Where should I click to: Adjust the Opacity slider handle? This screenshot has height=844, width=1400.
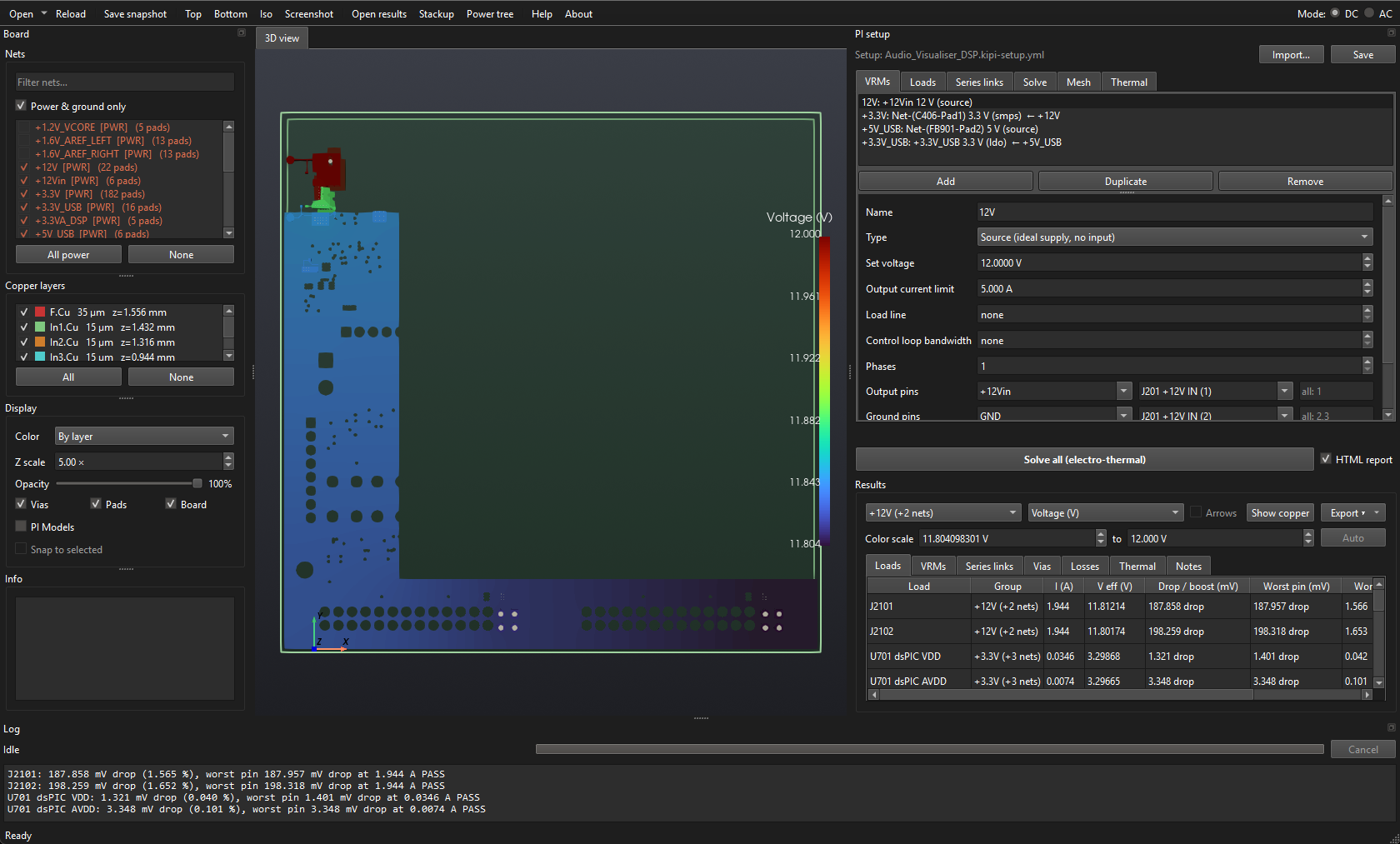197,483
